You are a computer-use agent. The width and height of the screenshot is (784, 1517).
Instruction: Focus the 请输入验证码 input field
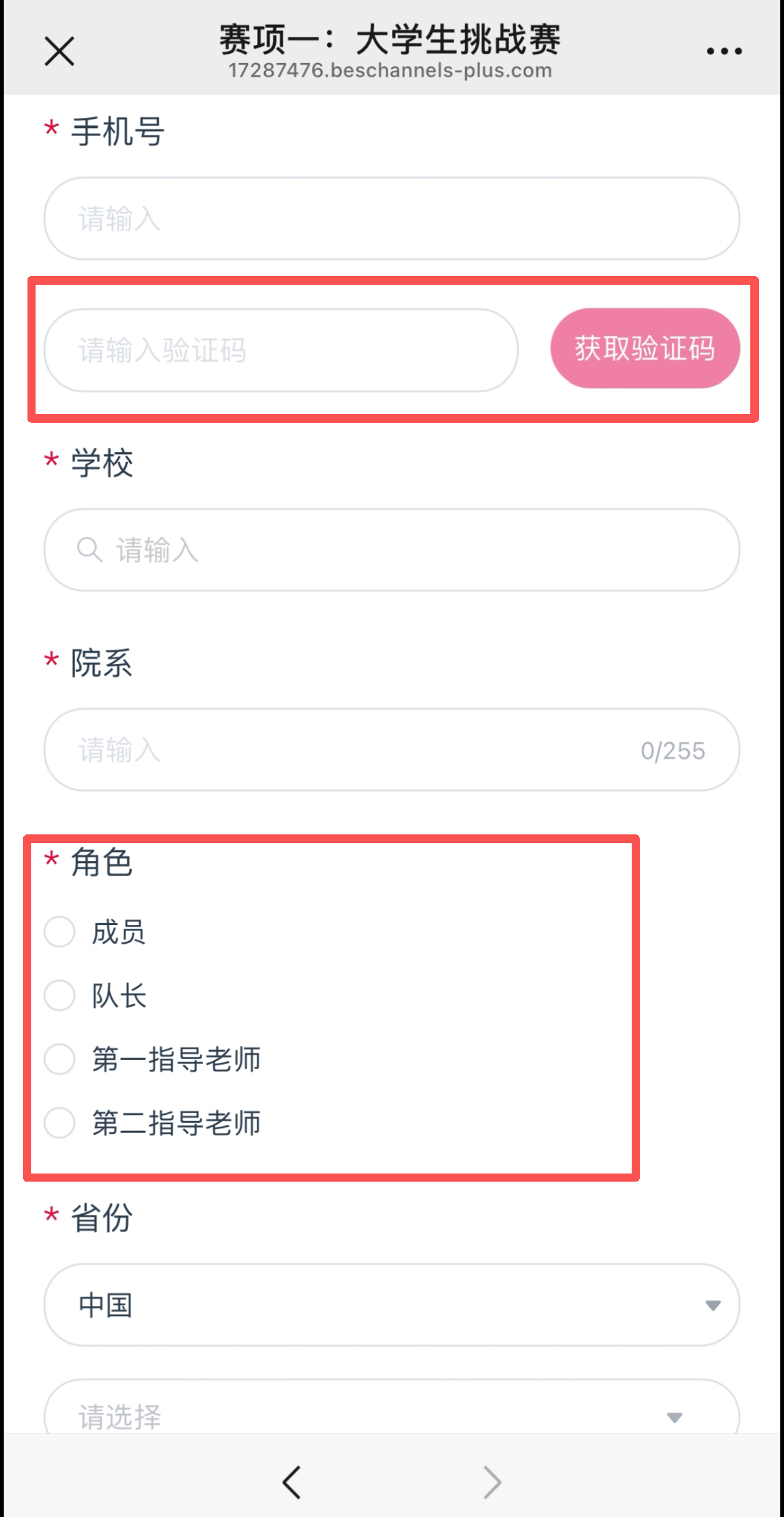pyautogui.click(x=281, y=350)
